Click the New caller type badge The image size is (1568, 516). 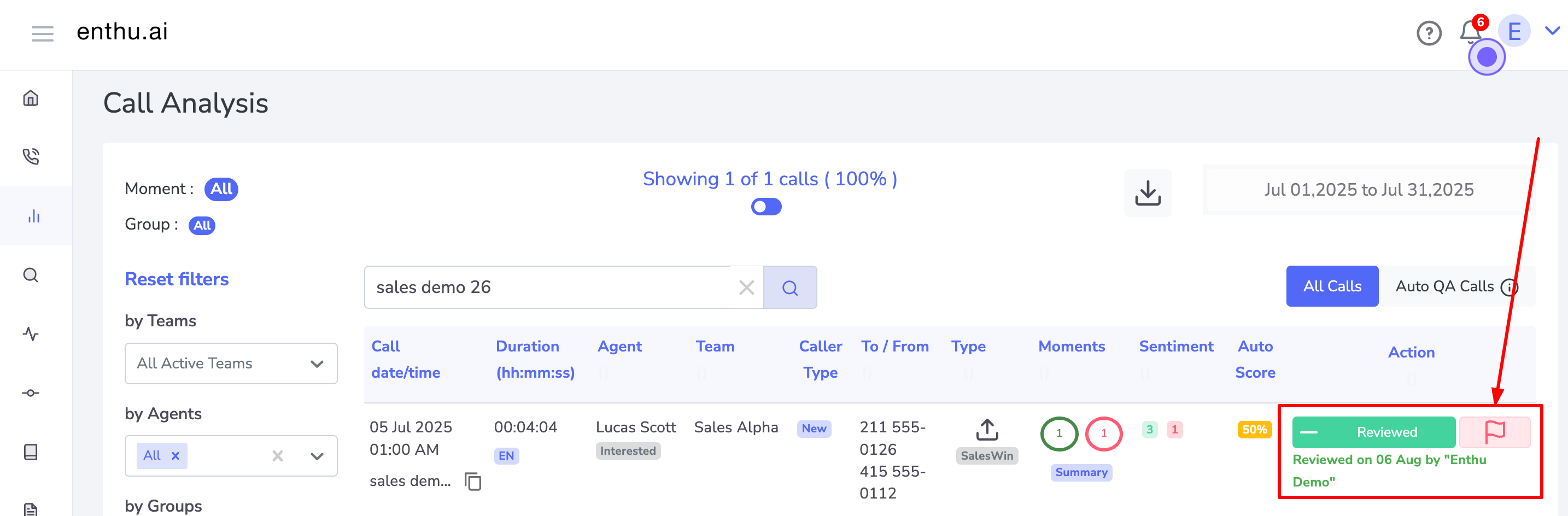click(814, 429)
